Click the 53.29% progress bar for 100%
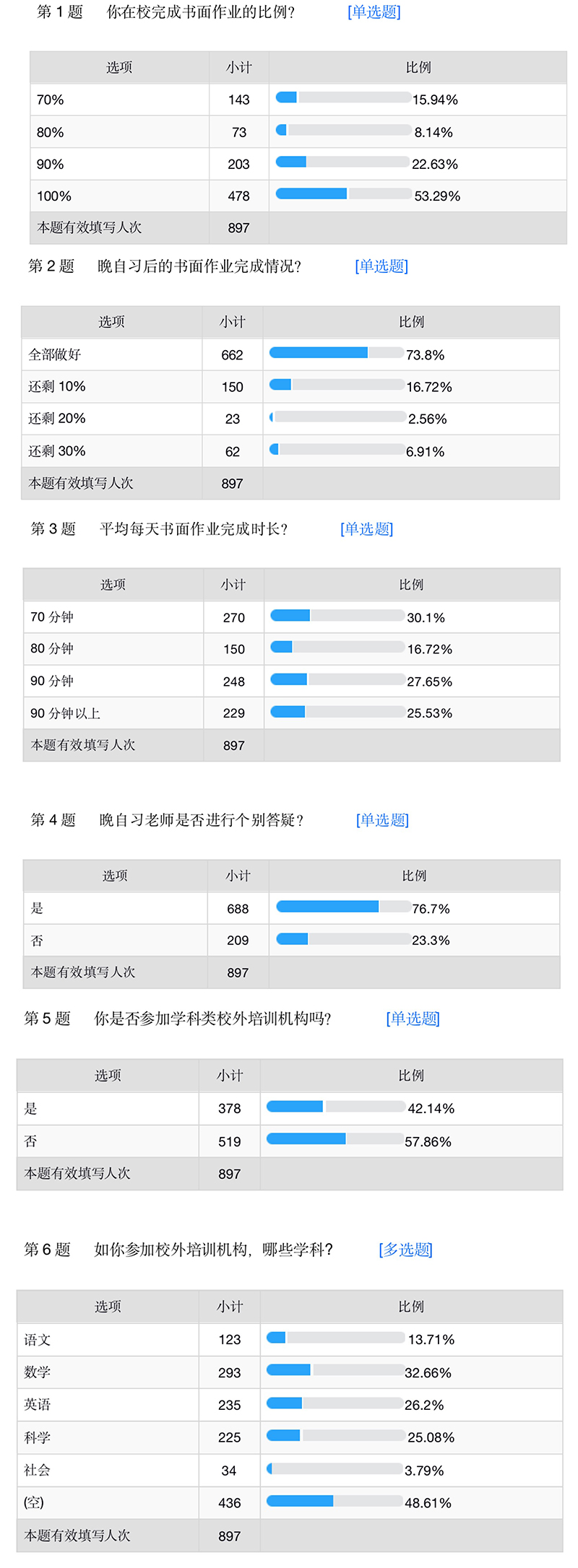The image size is (578, 1568). pyautogui.click(x=344, y=193)
